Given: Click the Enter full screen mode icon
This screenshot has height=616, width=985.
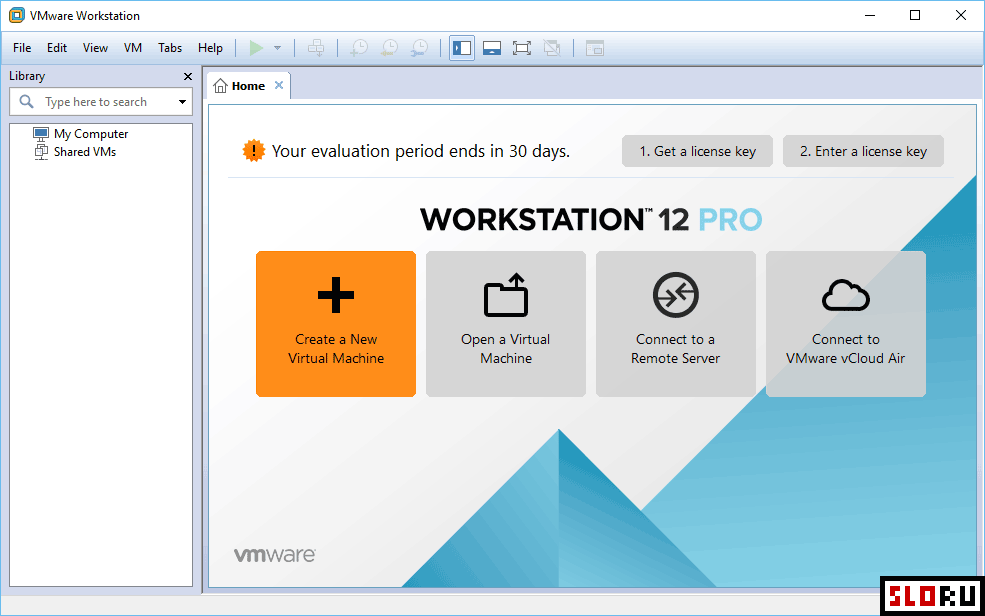Looking at the screenshot, I should [522, 48].
